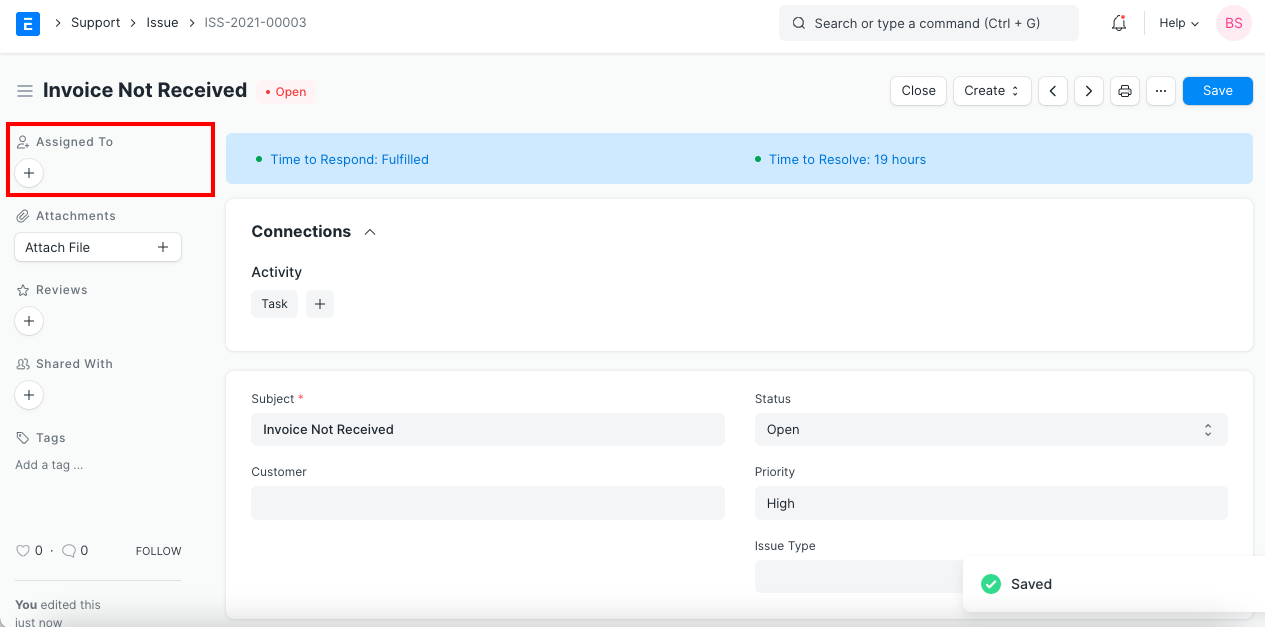Go to next record with right arrow
The width and height of the screenshot is (1265, 627).
[x=1088, y=90]
